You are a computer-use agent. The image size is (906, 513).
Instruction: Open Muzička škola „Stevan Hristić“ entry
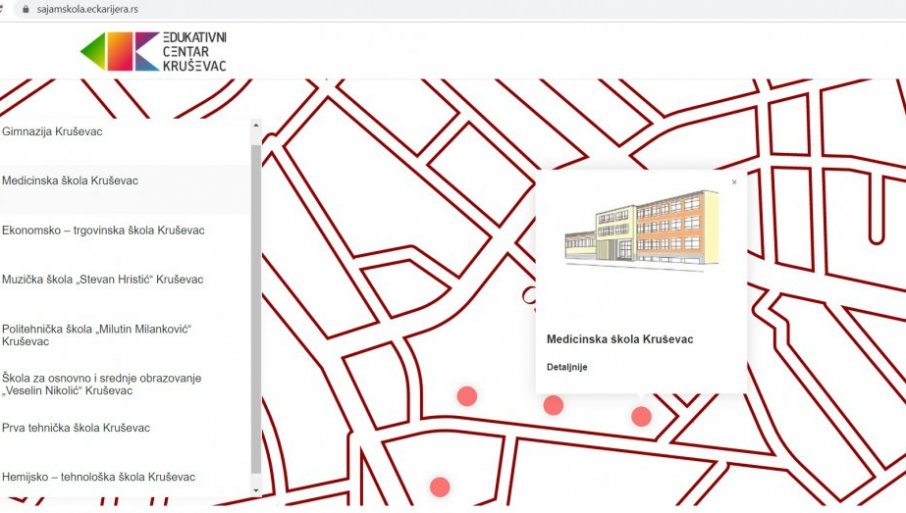point(102,279)
